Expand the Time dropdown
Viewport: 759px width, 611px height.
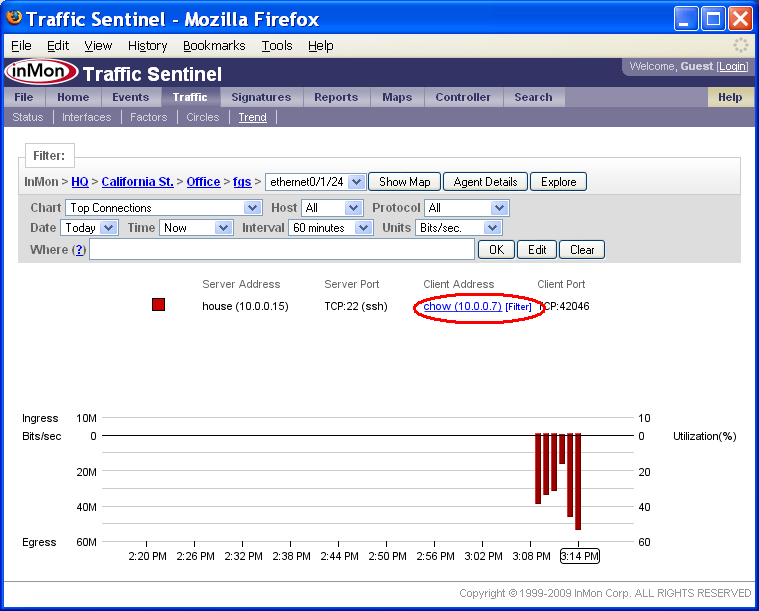pos(196,228)
